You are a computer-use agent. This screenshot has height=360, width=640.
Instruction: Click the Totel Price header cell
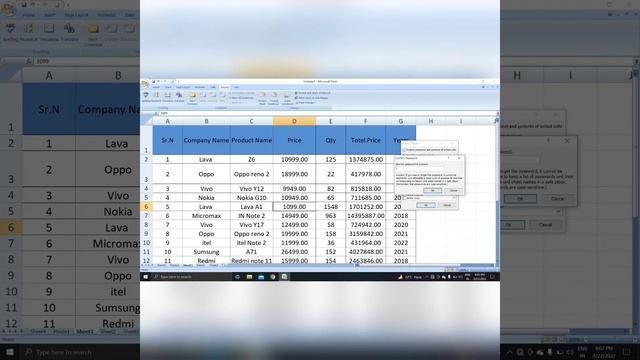coord(365,140)
